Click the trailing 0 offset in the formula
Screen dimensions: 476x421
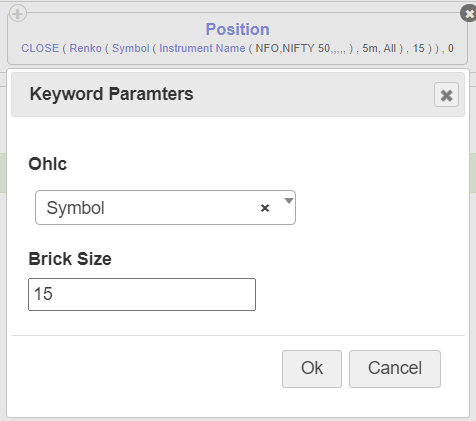coord(451,48)
